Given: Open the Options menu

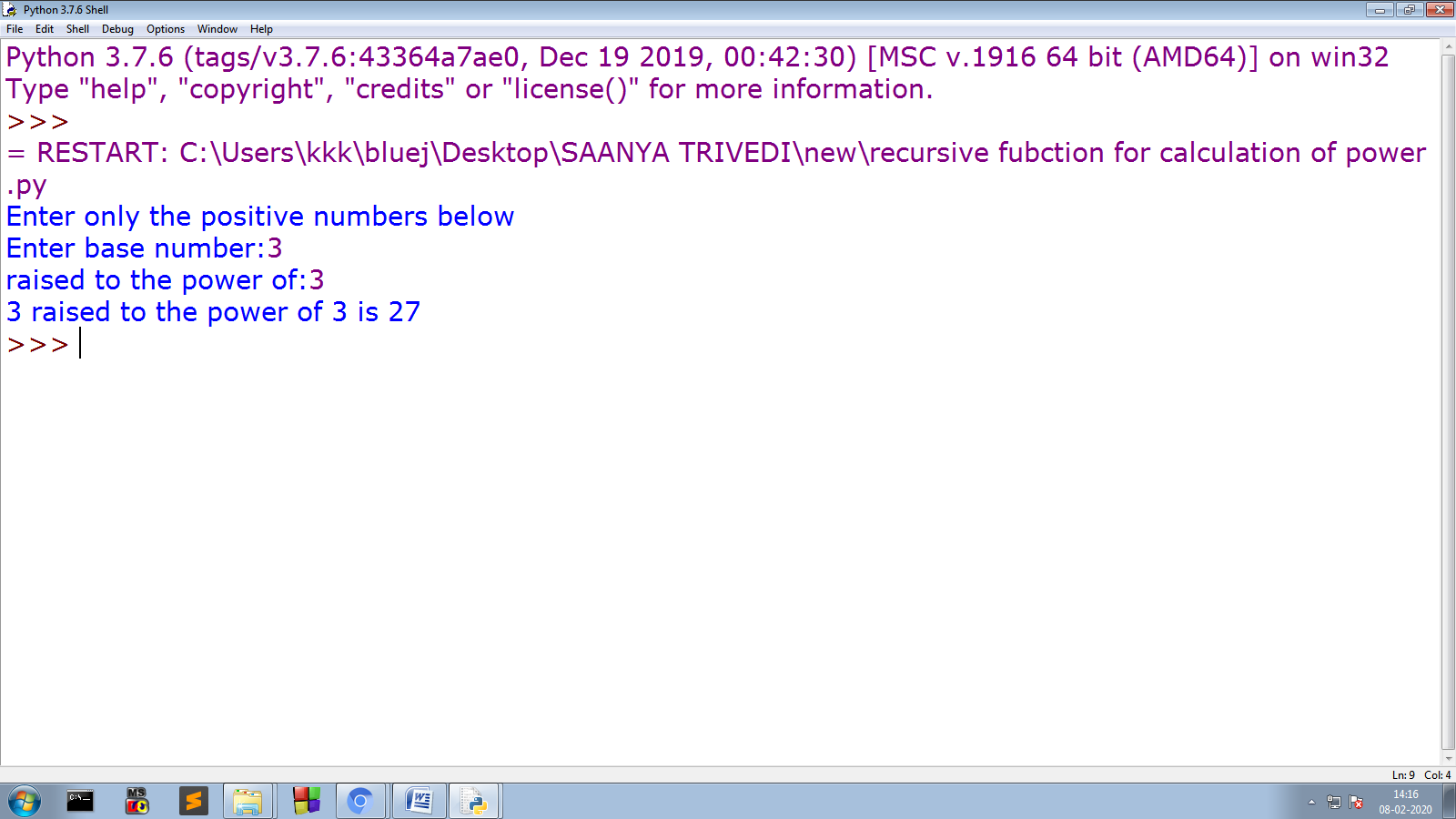Looking at the screenshot, I should (x=165, y=28).
